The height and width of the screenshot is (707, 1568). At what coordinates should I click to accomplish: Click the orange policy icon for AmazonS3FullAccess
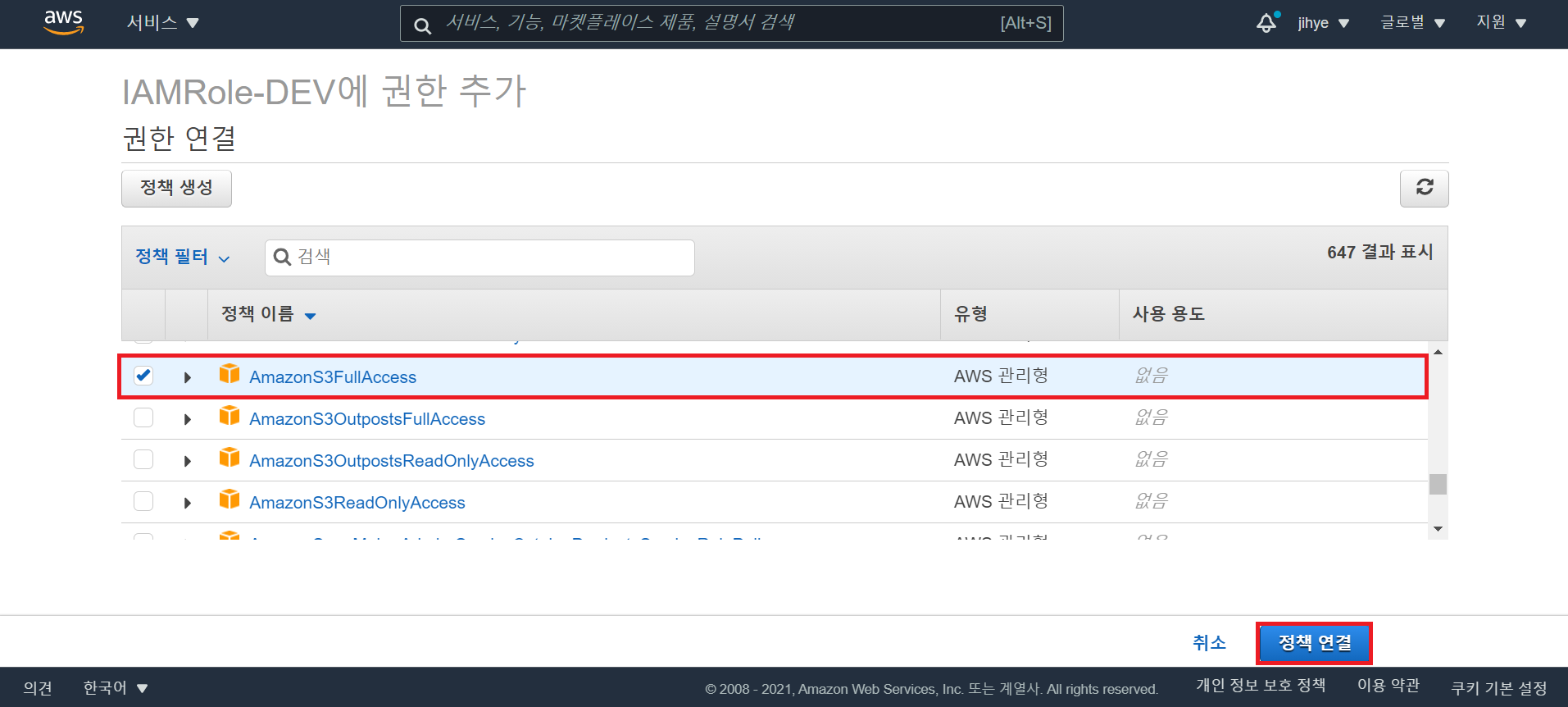point(230,375)
